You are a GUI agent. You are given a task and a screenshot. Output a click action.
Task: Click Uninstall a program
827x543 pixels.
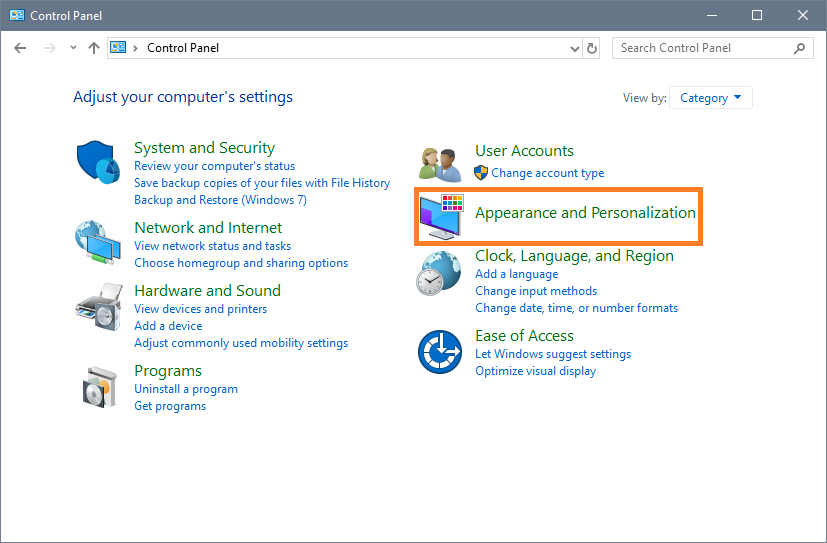point(186,389)
